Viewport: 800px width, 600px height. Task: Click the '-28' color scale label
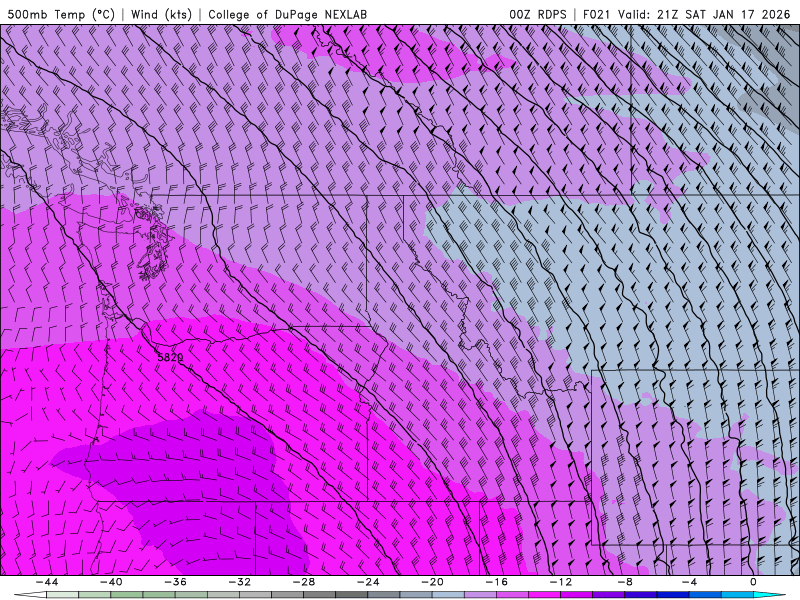tap(304, 582)
